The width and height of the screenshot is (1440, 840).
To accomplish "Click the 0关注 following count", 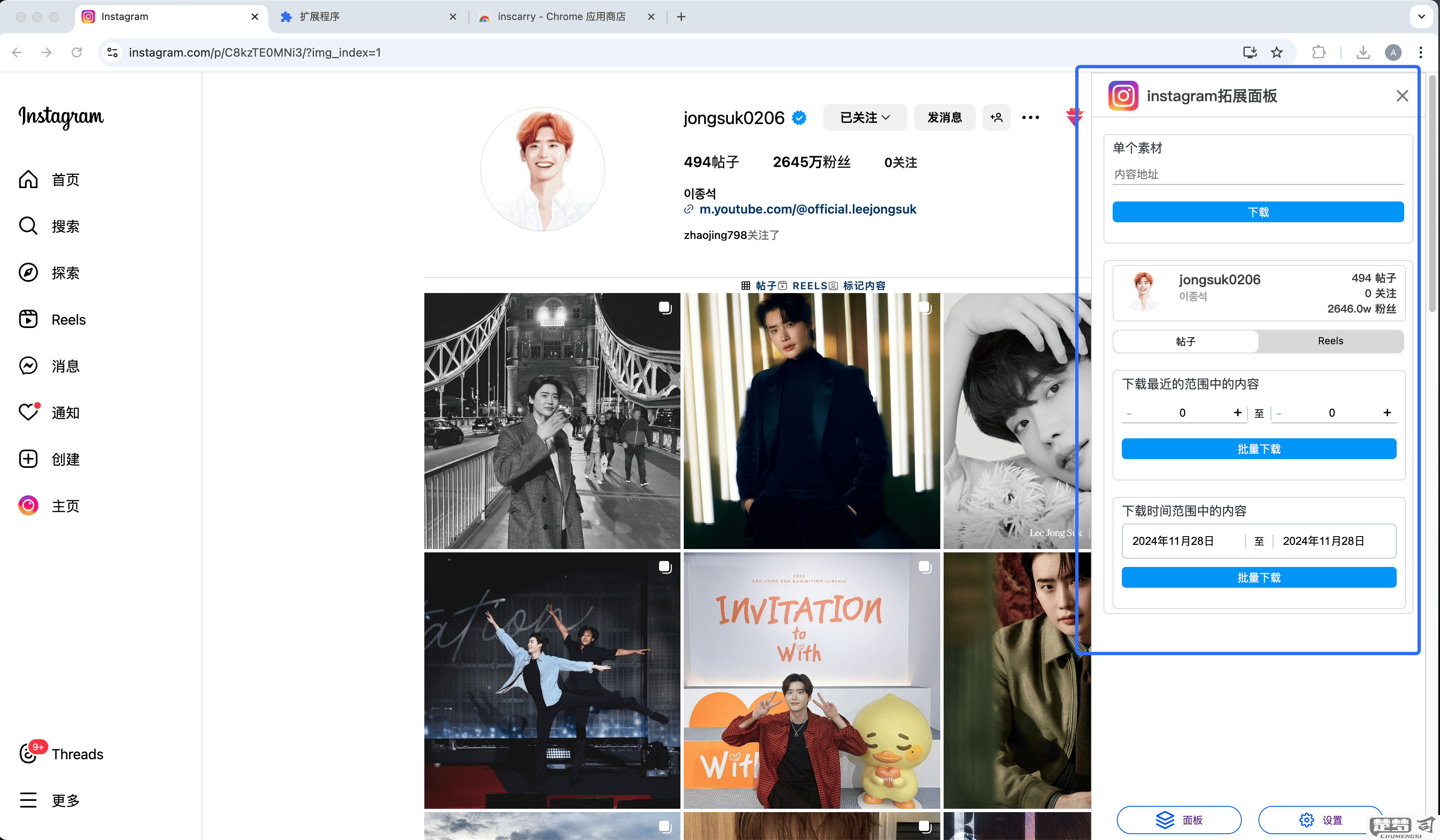I will 901,162.
